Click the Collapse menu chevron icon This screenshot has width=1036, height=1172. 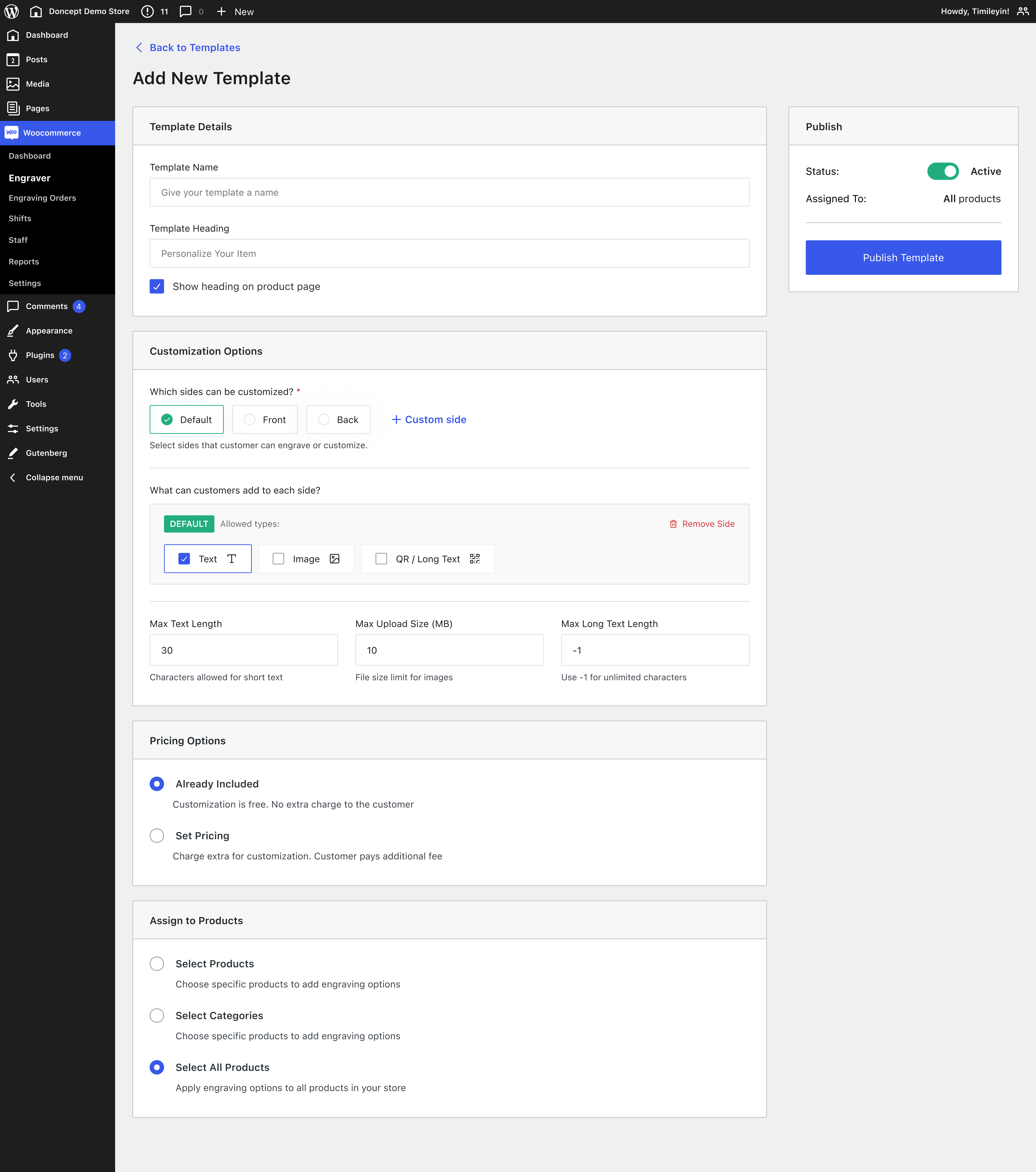13,478
